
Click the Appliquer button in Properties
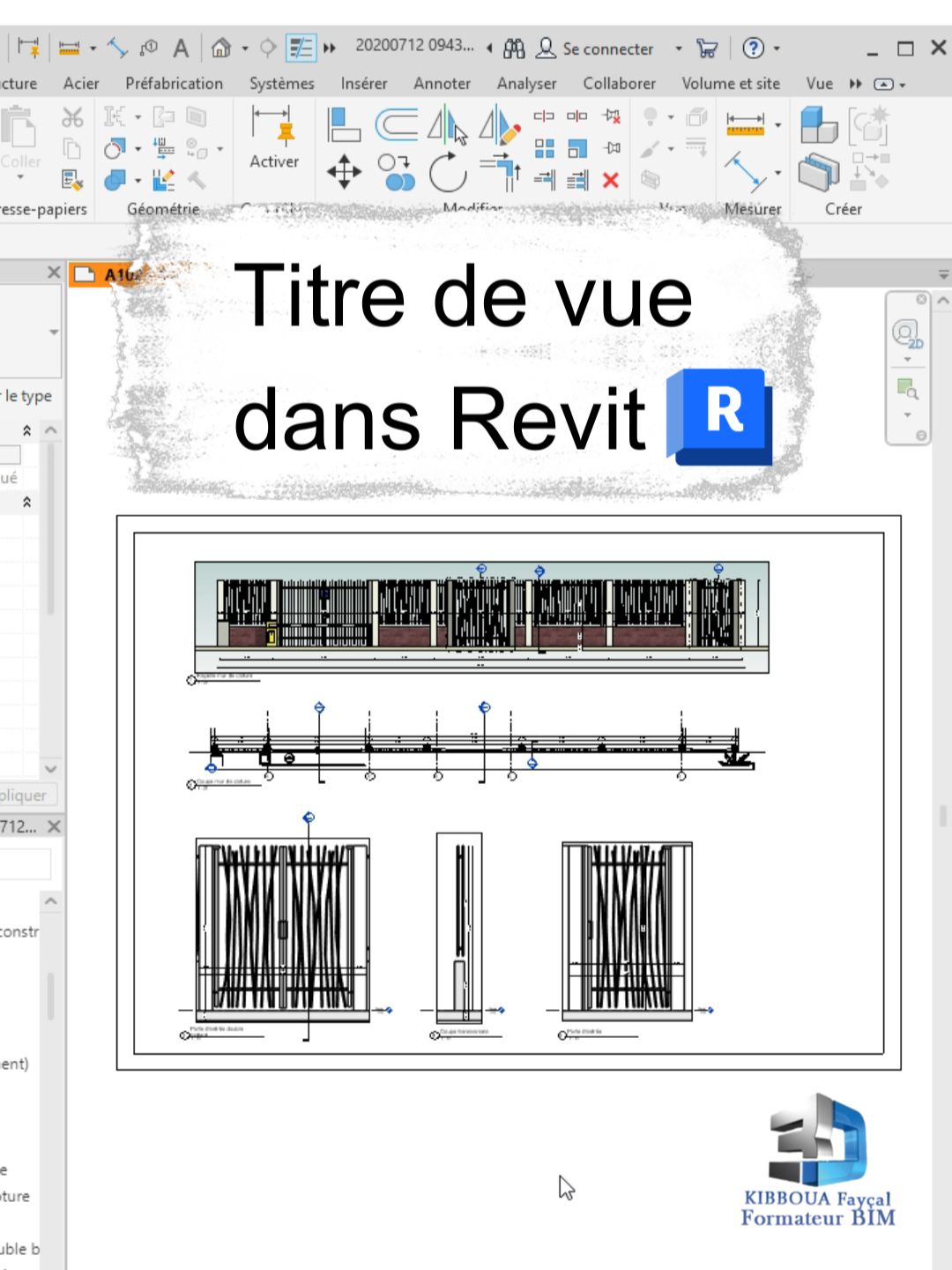(25, 795)
